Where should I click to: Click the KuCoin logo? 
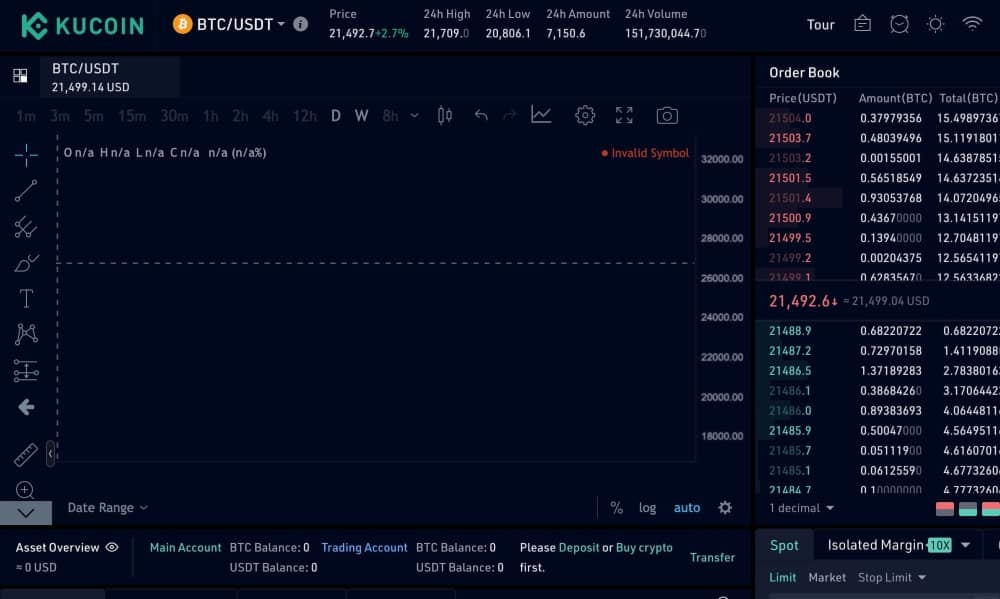(x=82, y=26)
